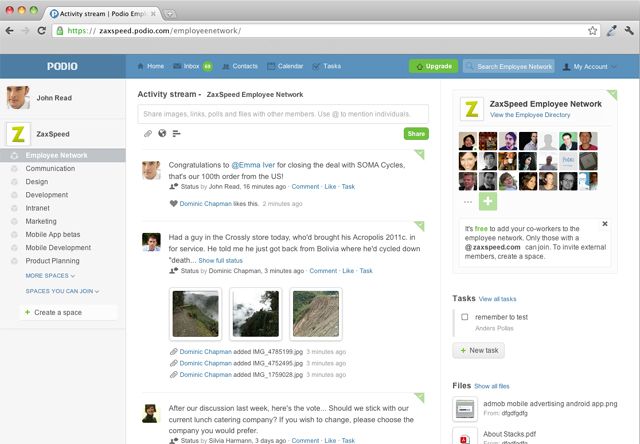The width and height of the screenshot is (640, 444).
Task: Click the heart icon beside Dominic Chapman likes
Action: coord(173,204)
